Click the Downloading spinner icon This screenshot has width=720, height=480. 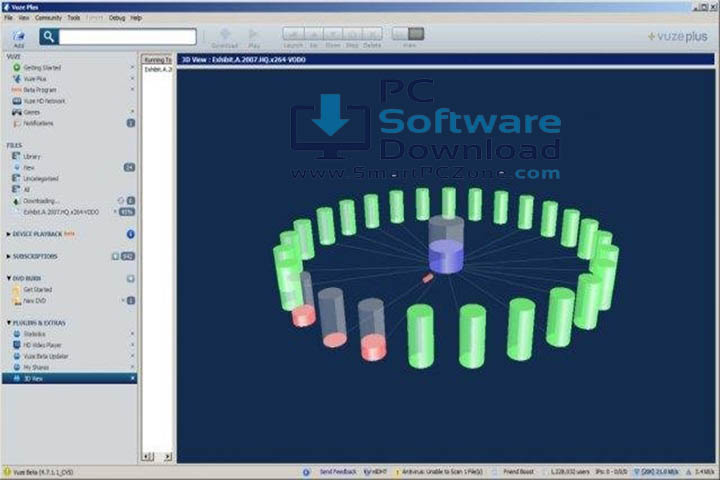click(121, 201)
